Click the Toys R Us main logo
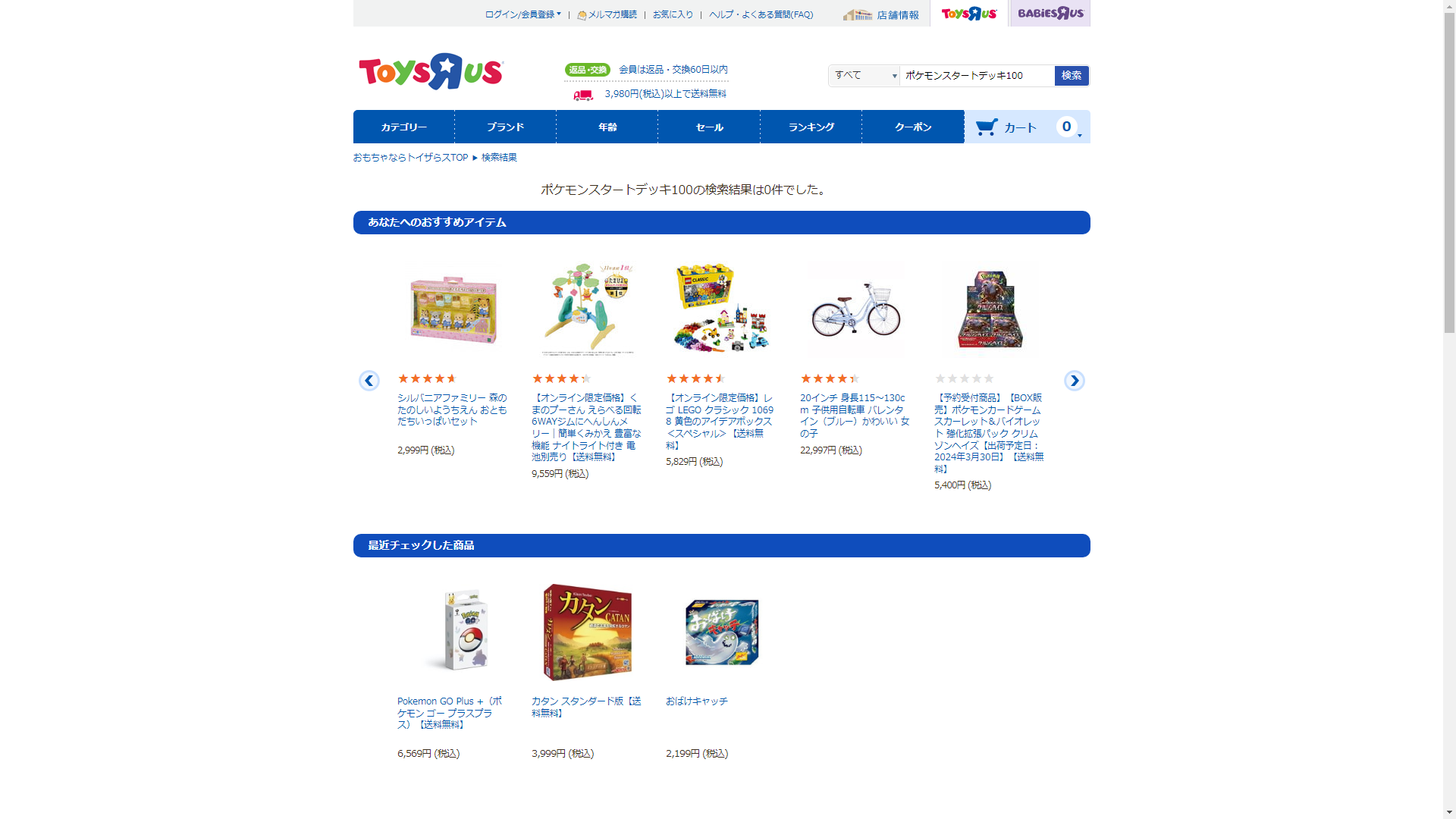This screenshot has width=1456, height=819. coord(431,72)
